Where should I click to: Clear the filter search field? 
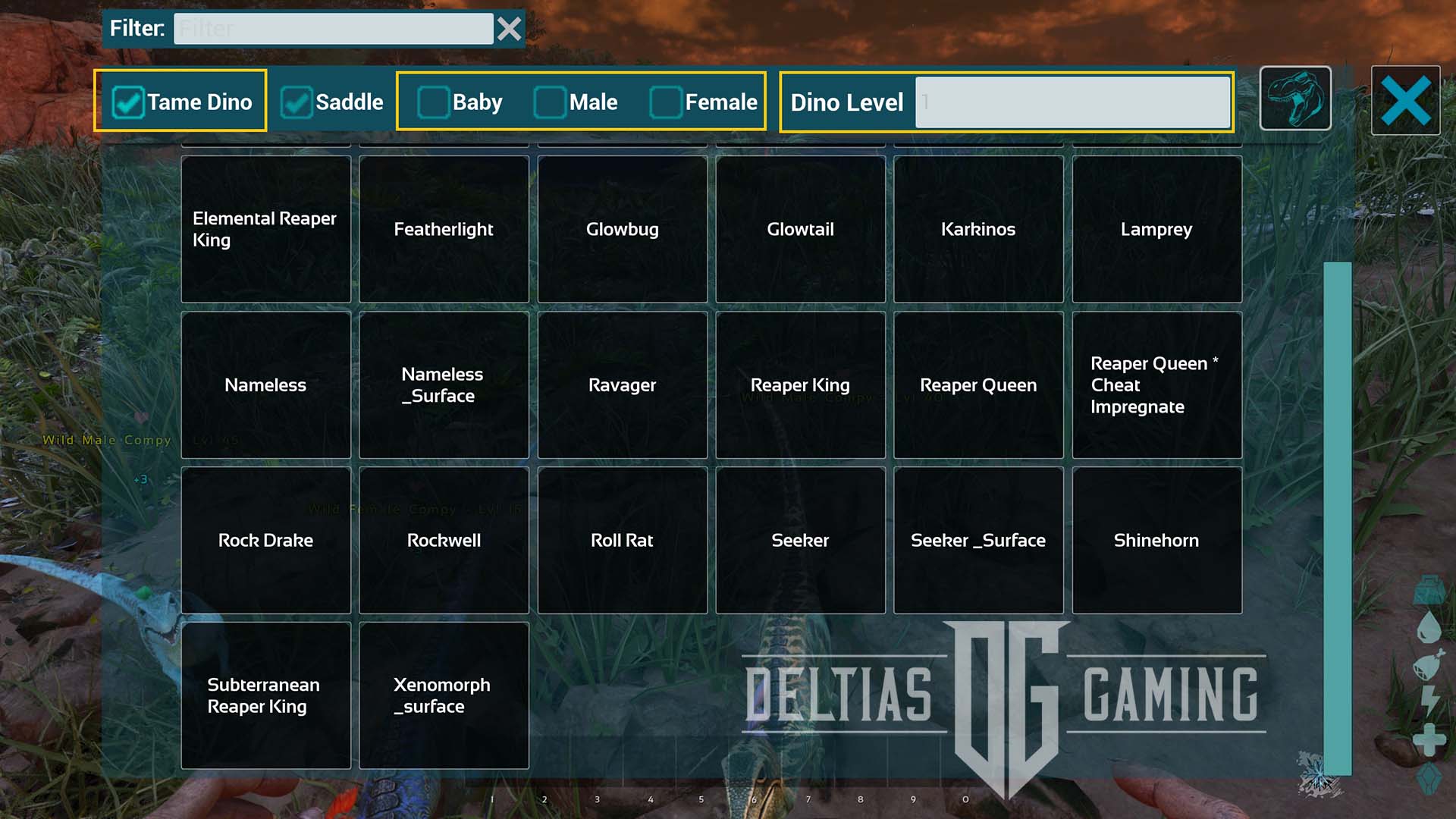click(x=510, y=28)
